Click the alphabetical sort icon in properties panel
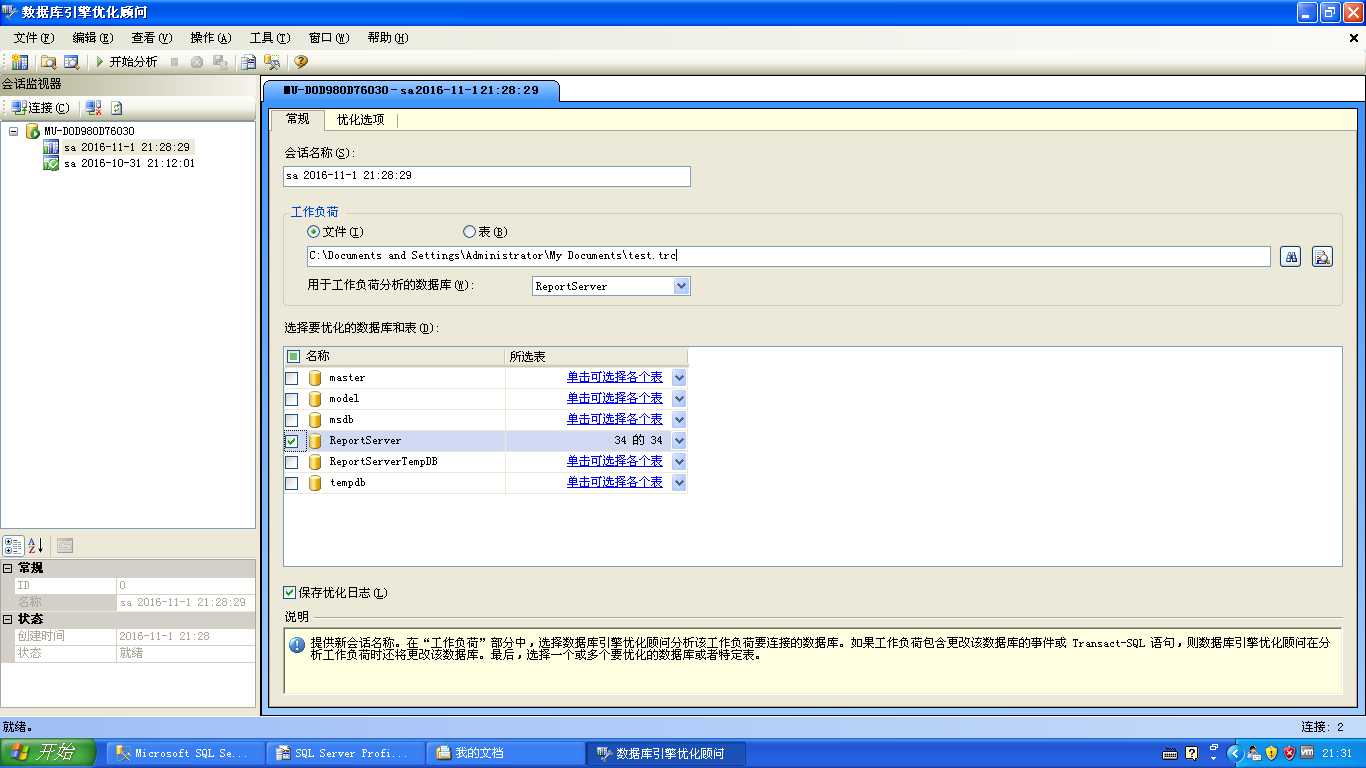The width and height of the screenshot is (1366, 768). pos(35,546)
